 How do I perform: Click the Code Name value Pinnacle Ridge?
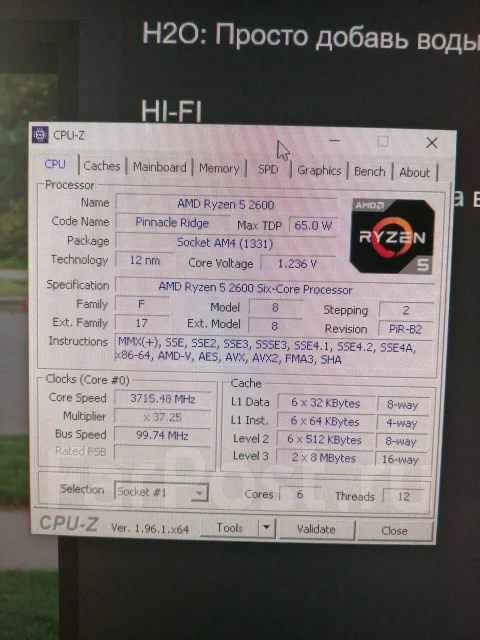pos(172,222)
